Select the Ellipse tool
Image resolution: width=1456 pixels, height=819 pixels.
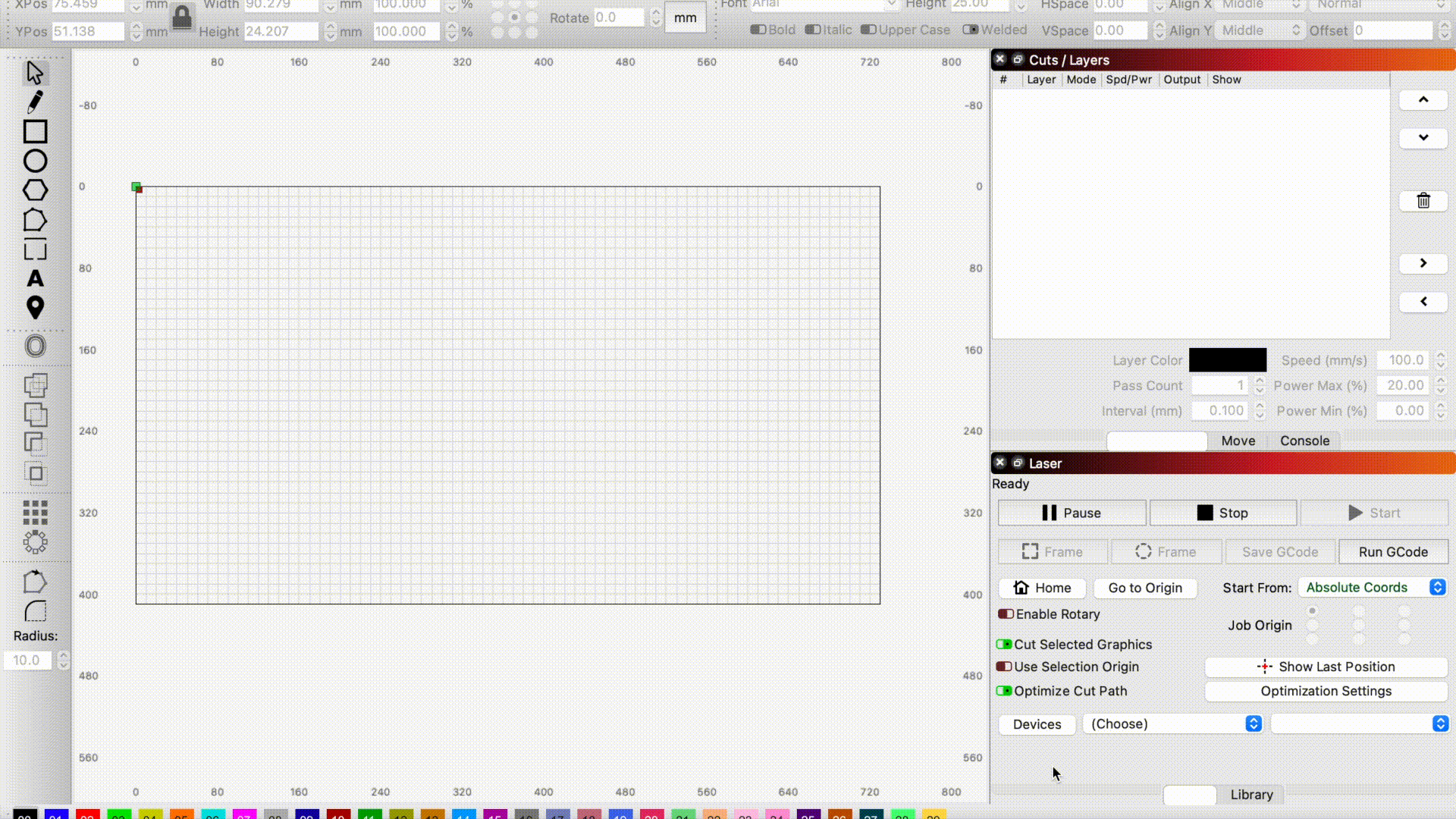tap(35, 161)
